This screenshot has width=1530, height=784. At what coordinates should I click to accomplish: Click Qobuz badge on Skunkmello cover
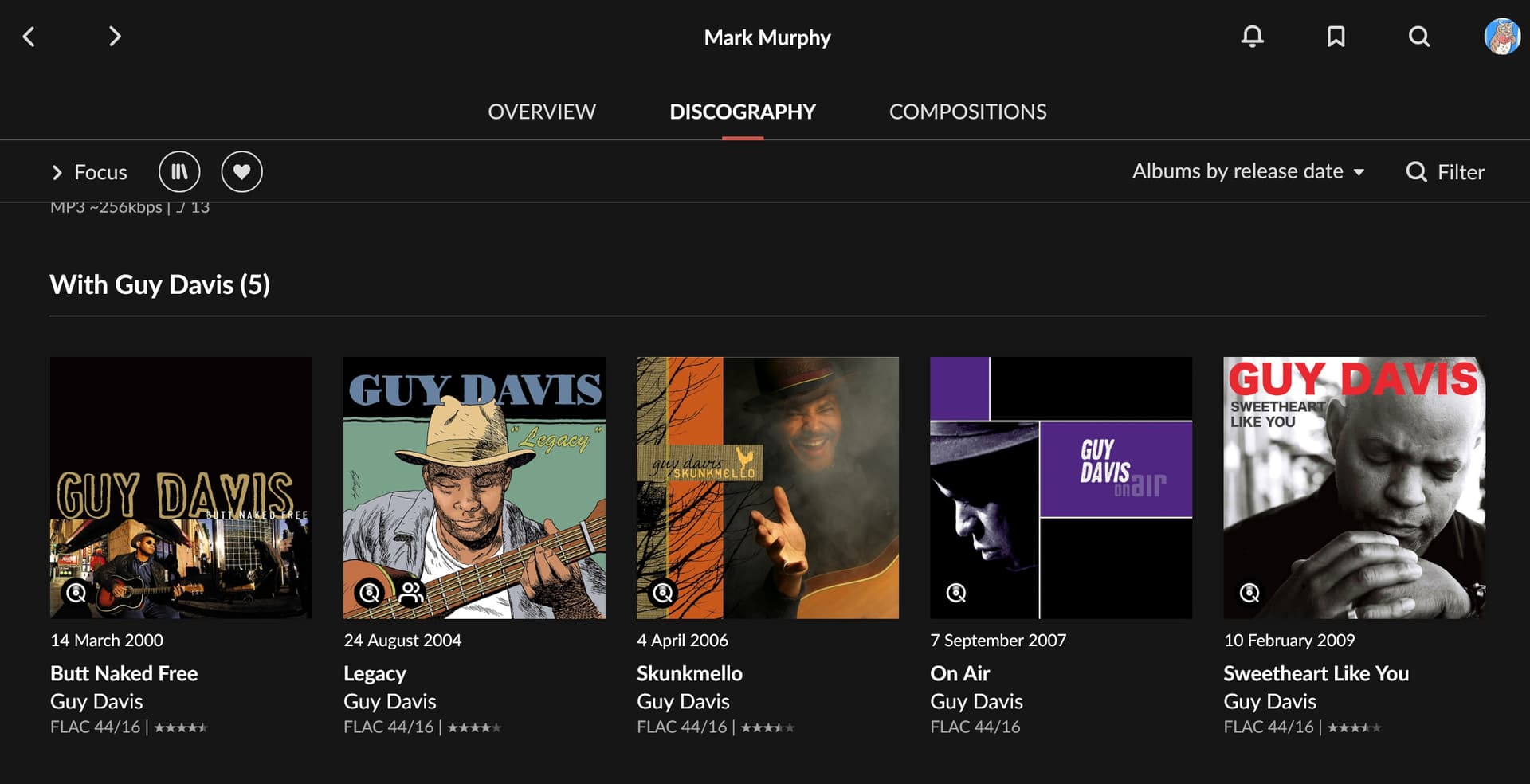tap(663, 593)
